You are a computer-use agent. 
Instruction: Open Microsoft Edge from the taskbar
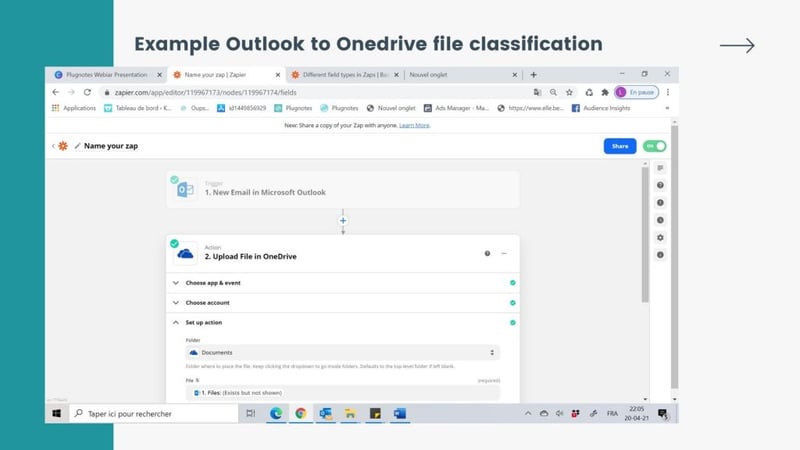276,413
